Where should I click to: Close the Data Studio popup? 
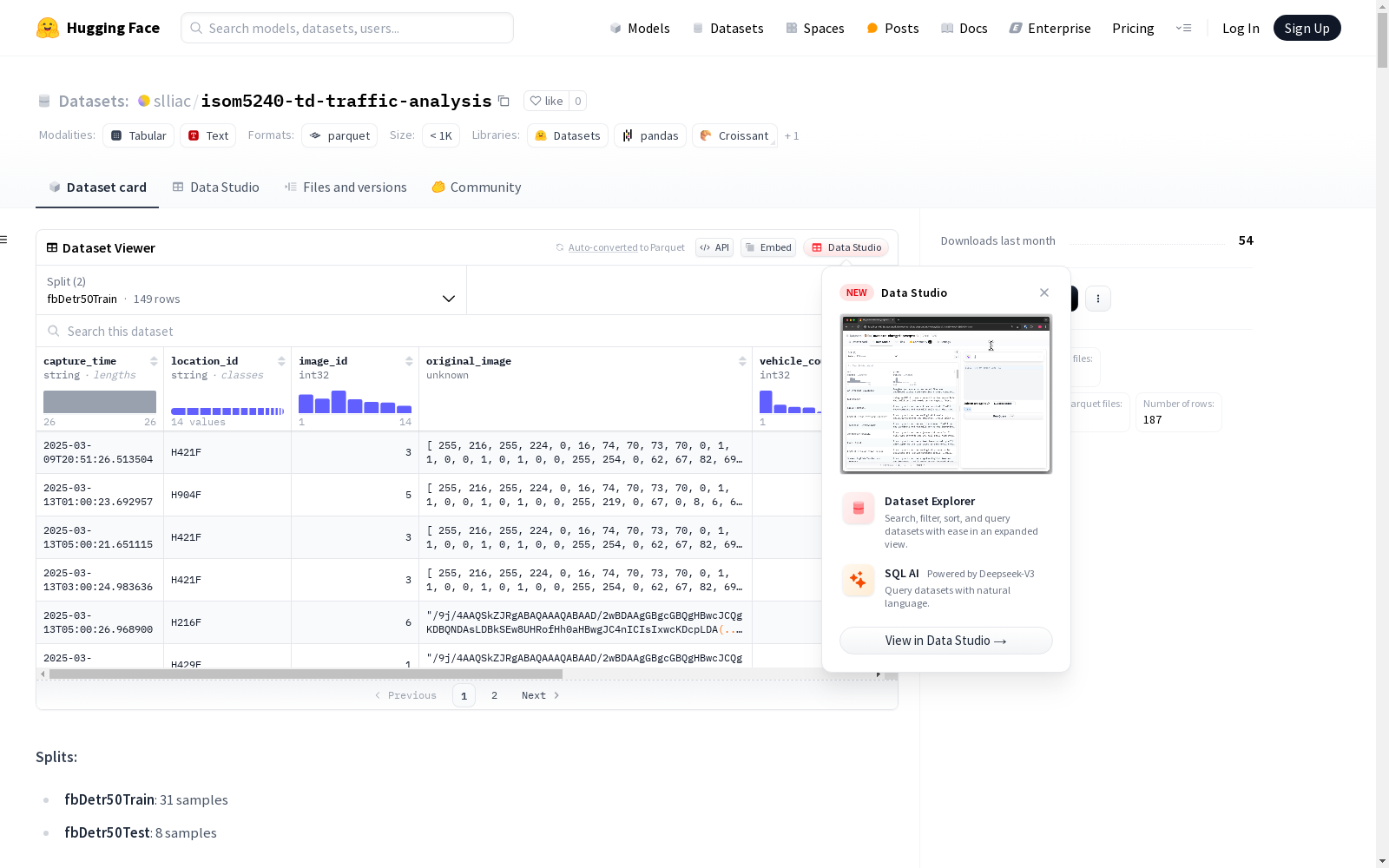pyautogui.click(x=1044, y=293)
